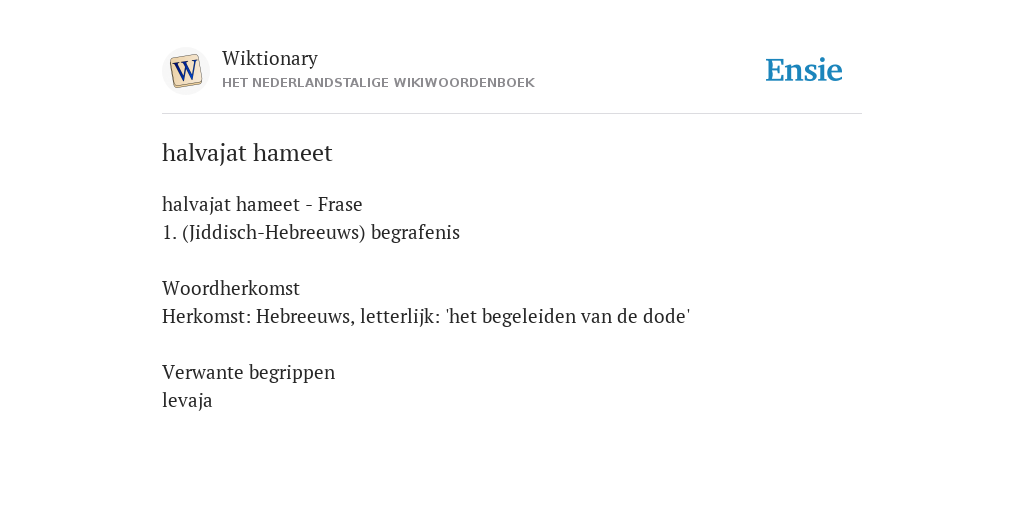1024x512 pixels.
Task: Click the horizontal divider below the header
Action: [x=512, y=114]
